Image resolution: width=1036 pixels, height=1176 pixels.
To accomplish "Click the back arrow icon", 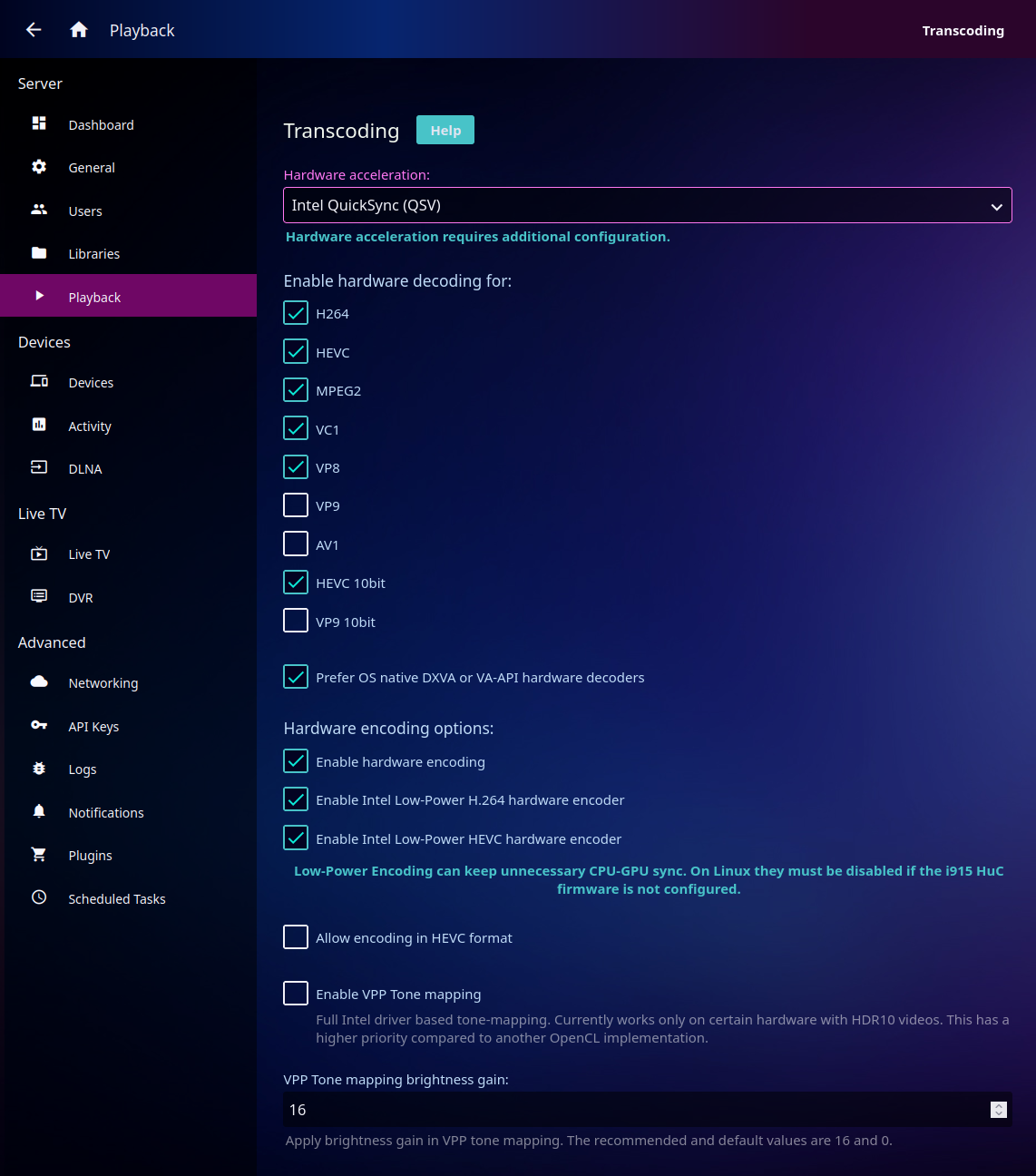I will (x=34, y=30).
